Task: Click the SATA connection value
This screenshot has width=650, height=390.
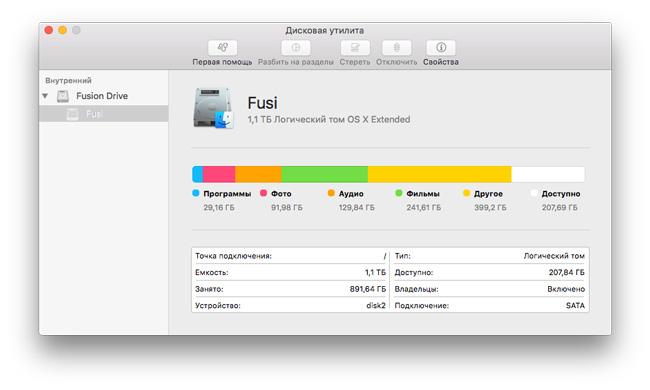Action: [x=575, y=305]
